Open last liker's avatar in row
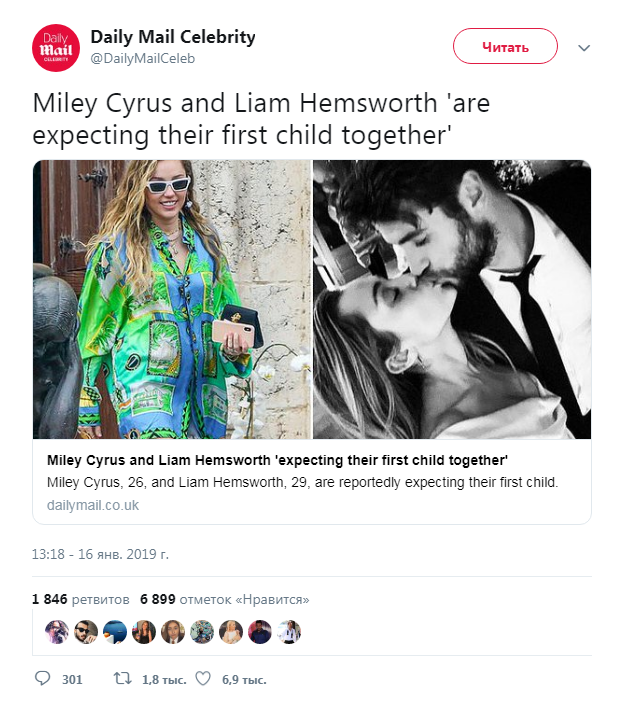Screen dimensions: 621x711 pos(289,632)
